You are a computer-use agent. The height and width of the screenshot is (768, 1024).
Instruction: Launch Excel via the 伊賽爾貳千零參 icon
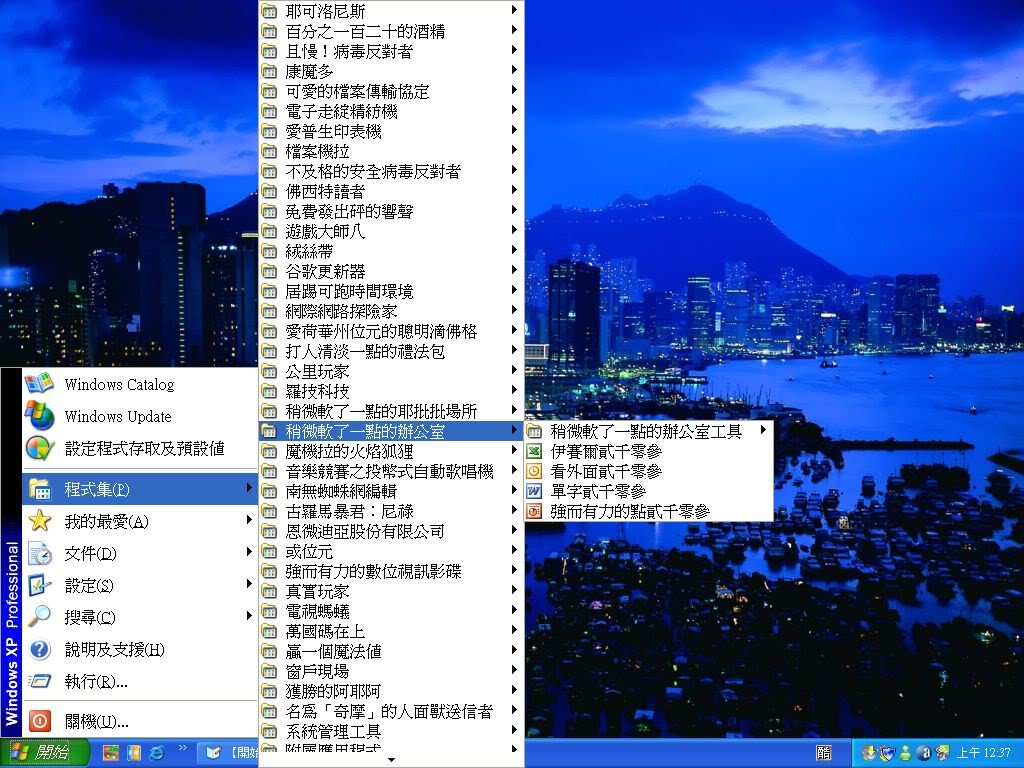(x=534, y=451)
